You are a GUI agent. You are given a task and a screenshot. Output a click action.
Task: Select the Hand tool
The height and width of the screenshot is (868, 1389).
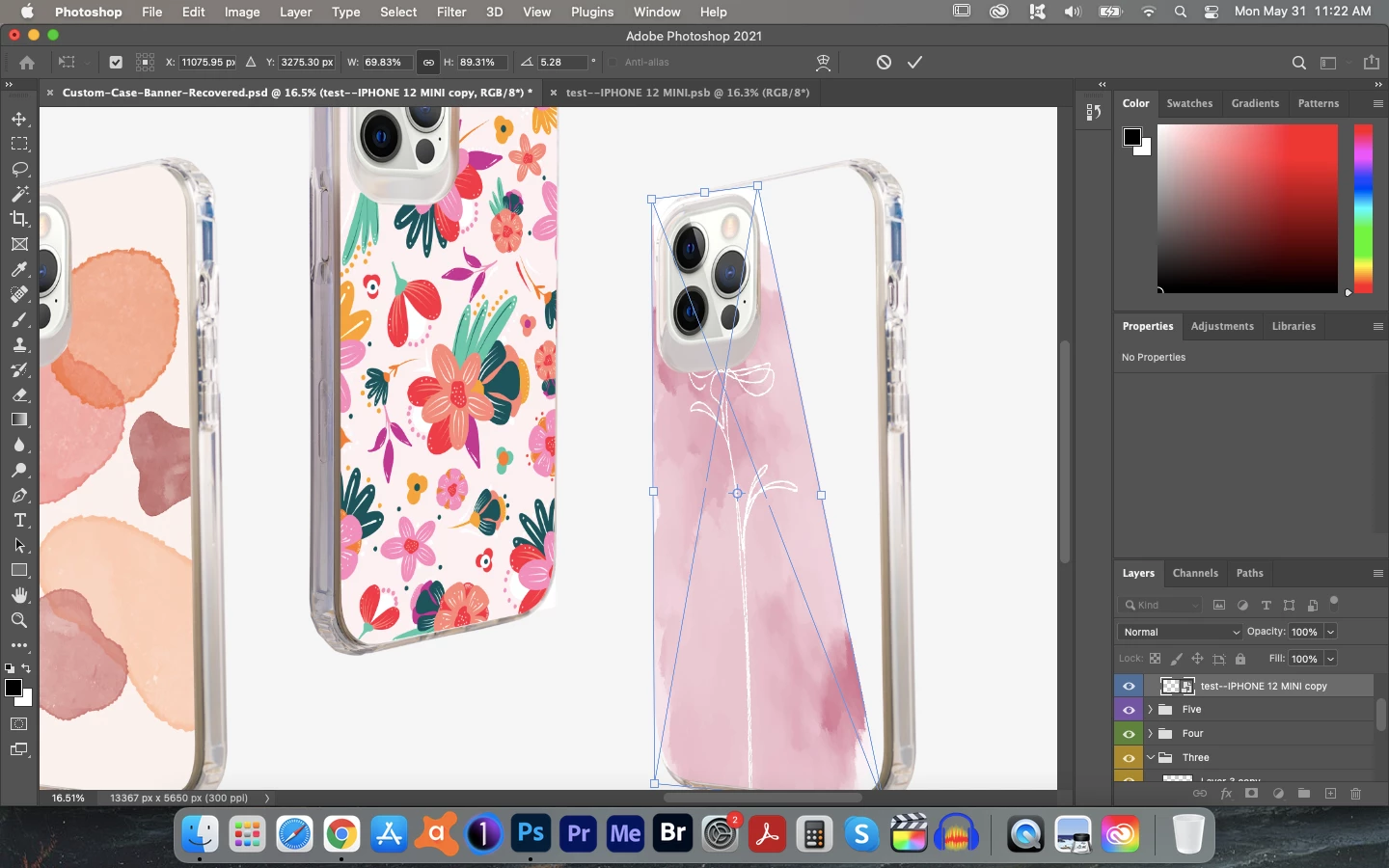click(x=19, y=595)
